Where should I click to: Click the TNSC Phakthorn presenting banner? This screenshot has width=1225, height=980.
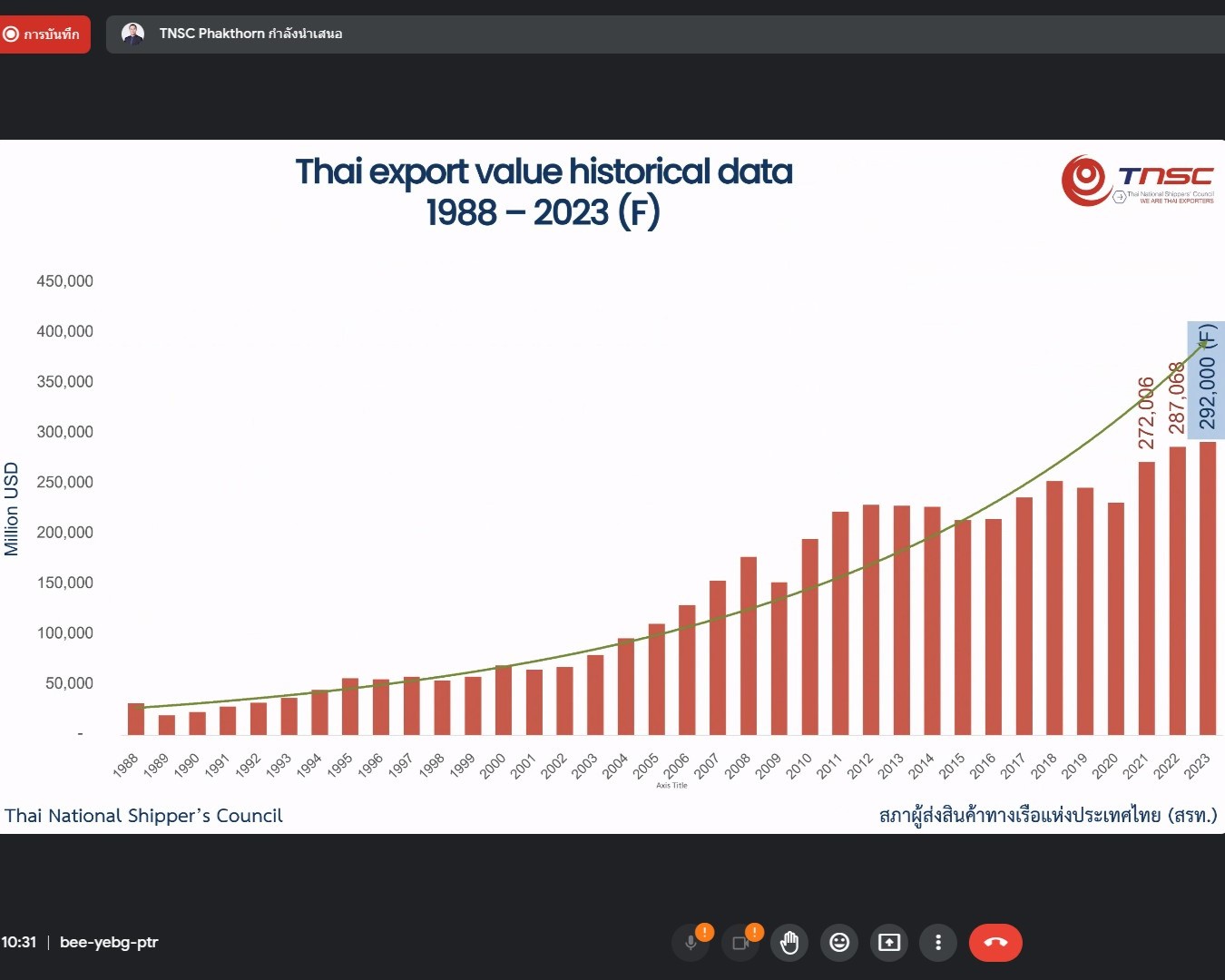(250, 34)
